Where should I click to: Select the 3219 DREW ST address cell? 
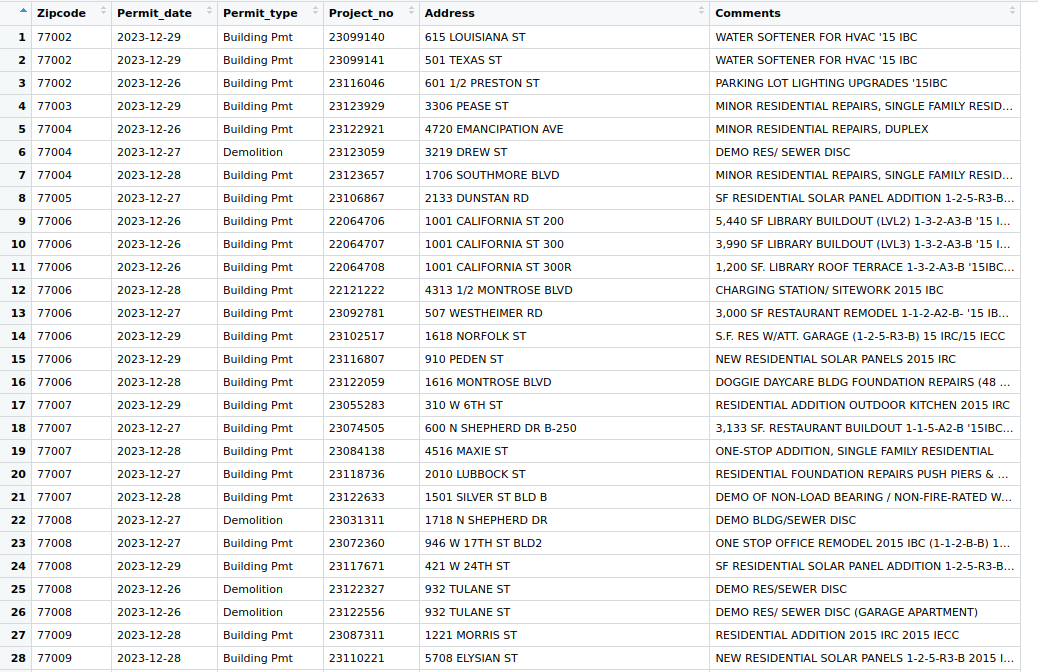(x=466, y=152)
